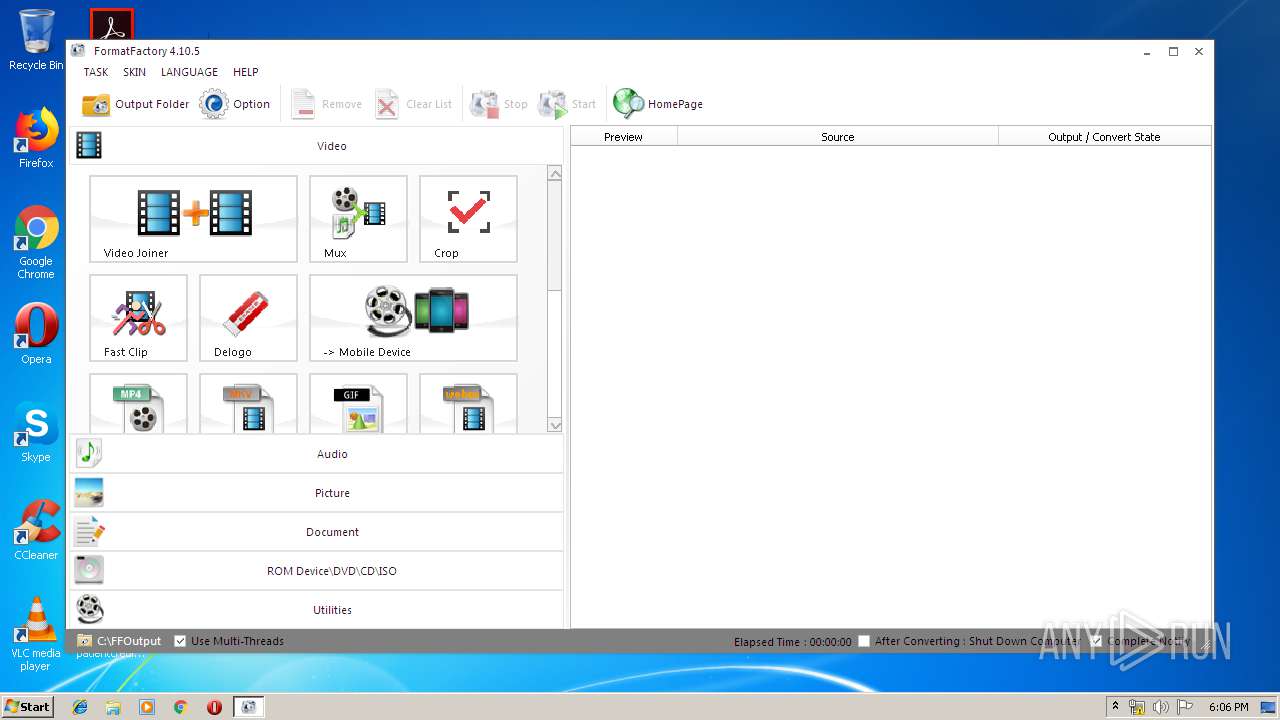Expand the Picture category
The width and height of the screenshot is (1280, 720).
pos(317,493)
